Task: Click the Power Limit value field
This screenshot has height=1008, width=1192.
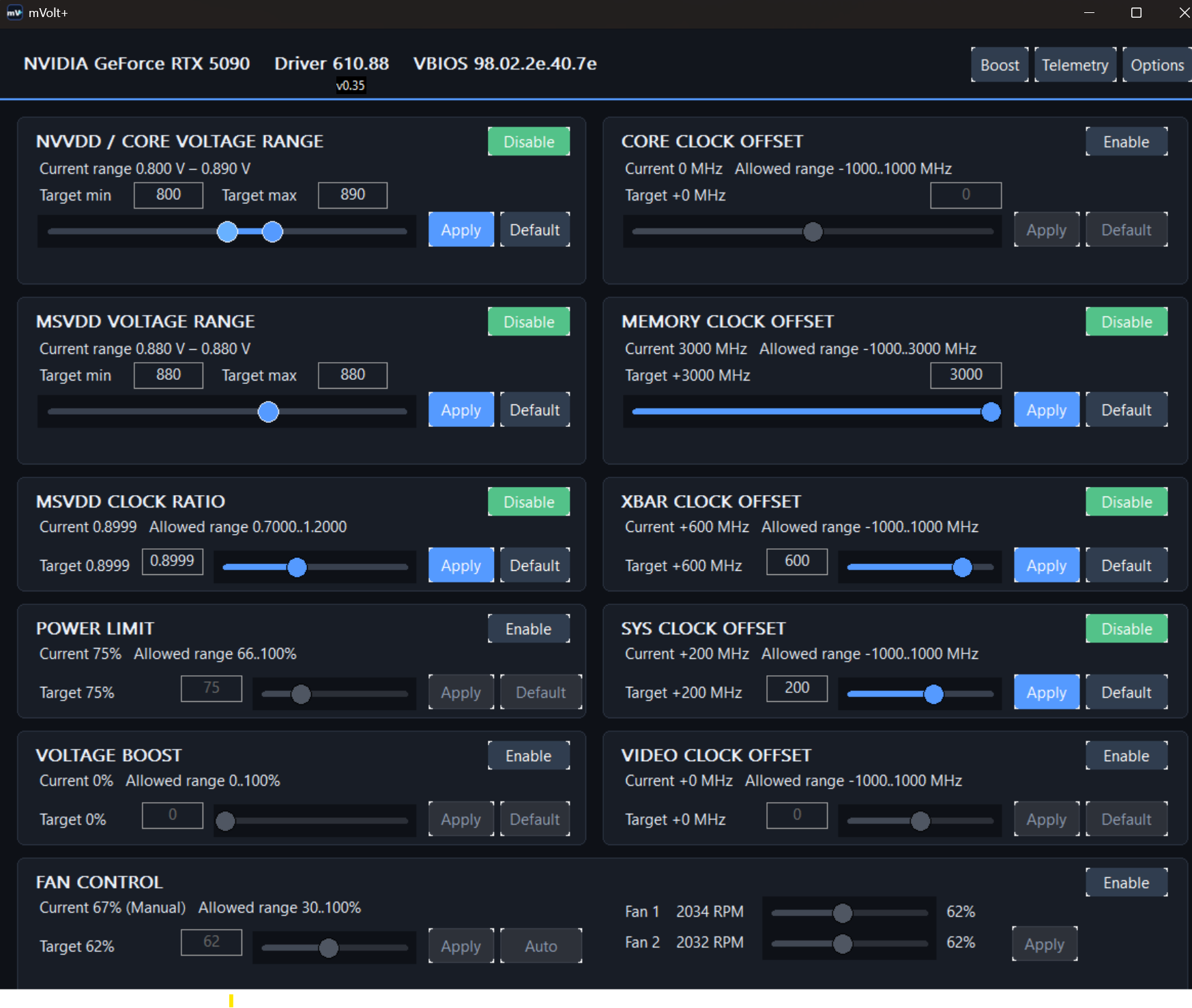Action: point(212,688)
